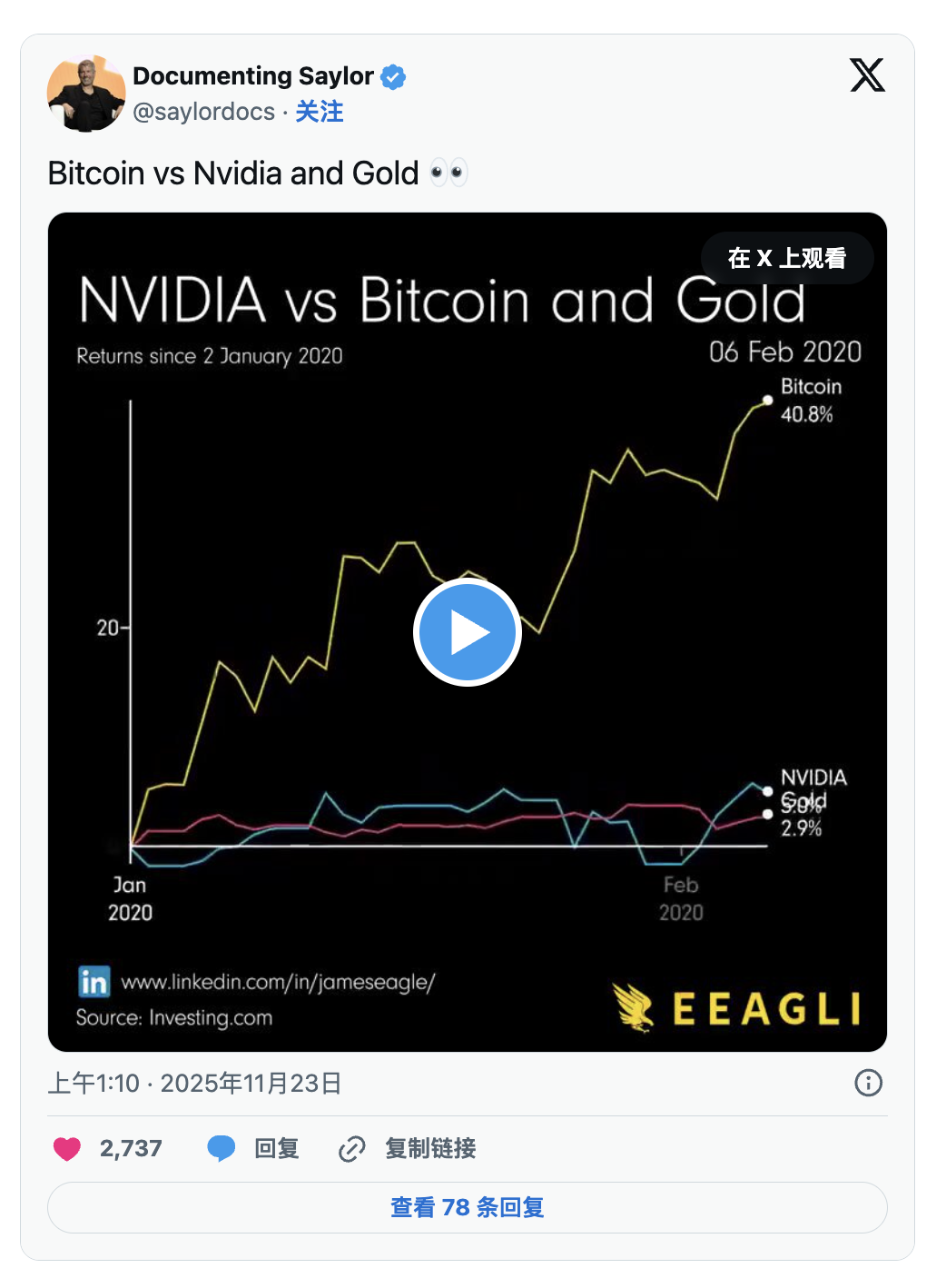Click the blue reply bubble icon

point(222,1149)
